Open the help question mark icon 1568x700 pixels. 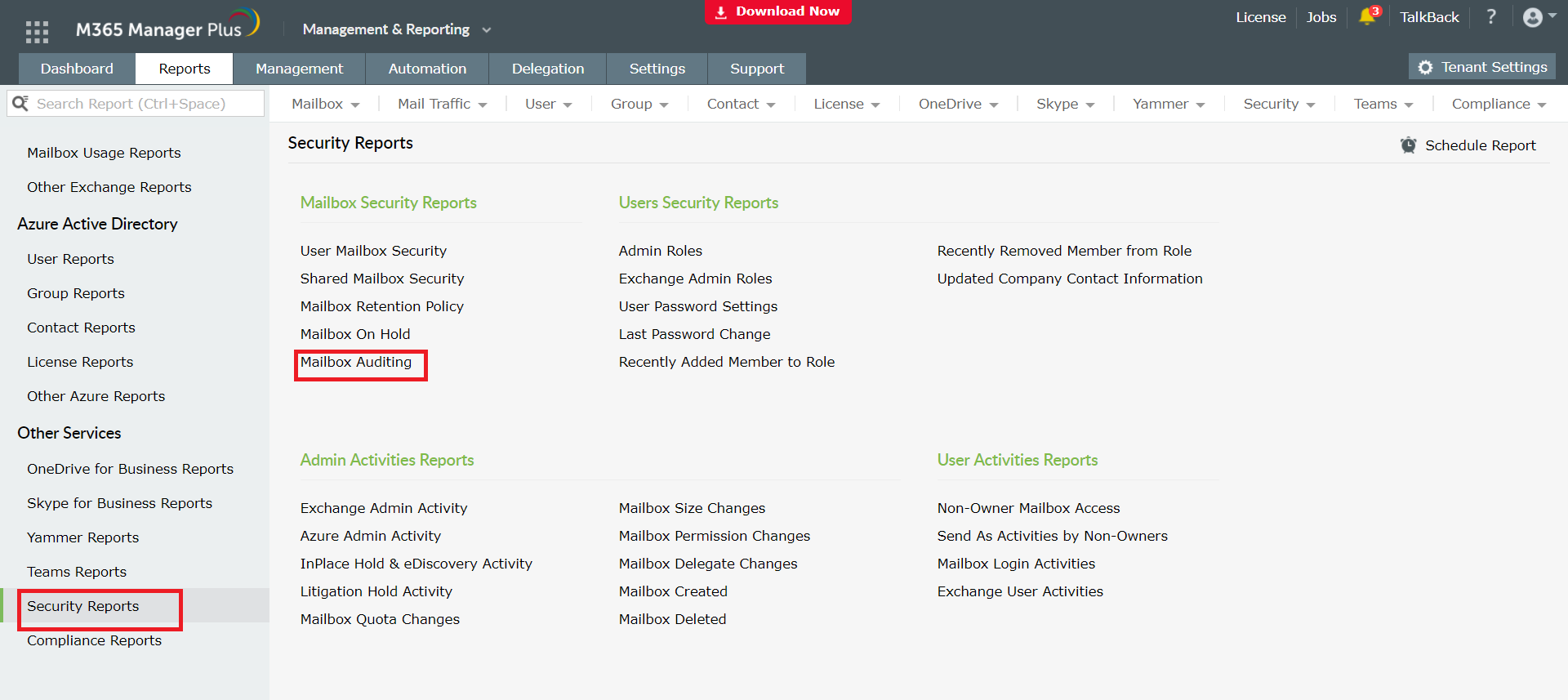[1491, 16]
